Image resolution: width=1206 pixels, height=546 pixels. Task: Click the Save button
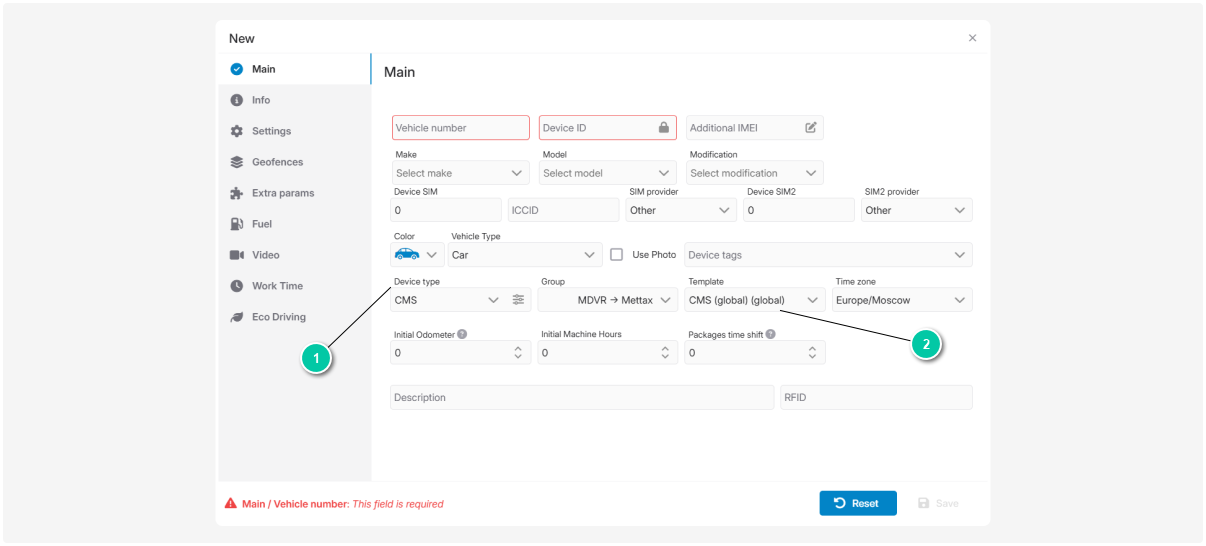[938, 503]
